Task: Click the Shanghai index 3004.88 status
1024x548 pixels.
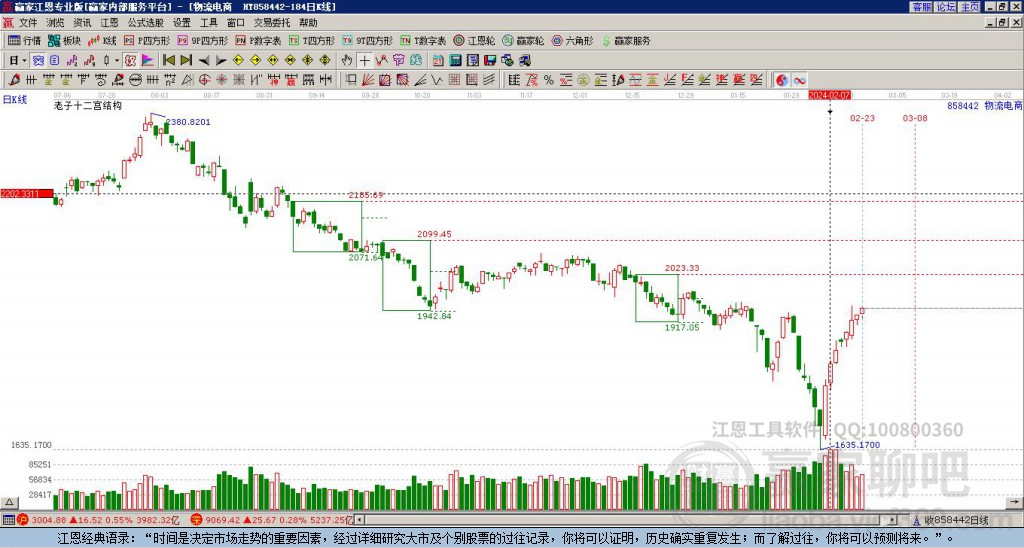Action: coord(98,520)
